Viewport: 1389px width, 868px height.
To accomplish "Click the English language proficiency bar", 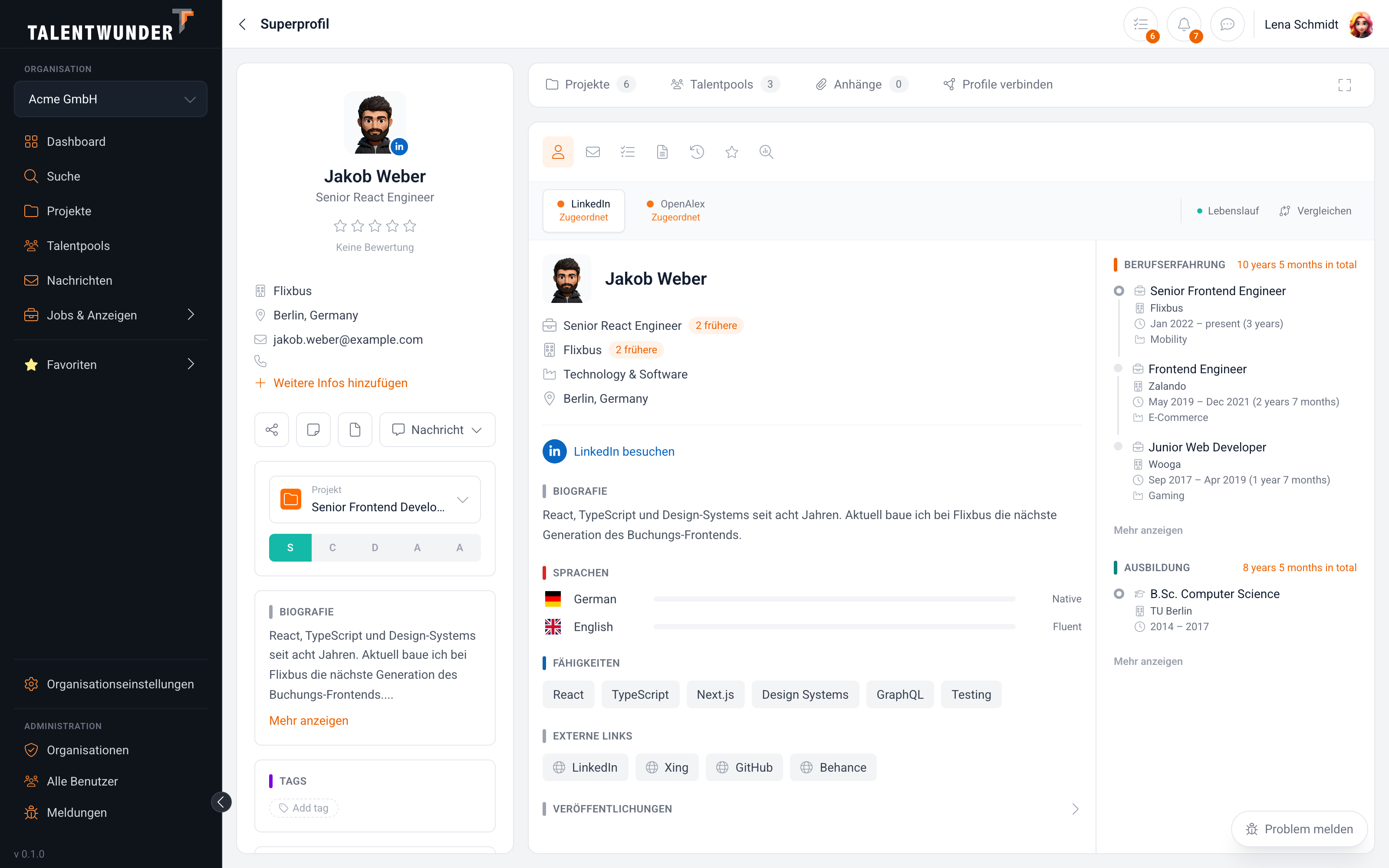I will 835,627.
